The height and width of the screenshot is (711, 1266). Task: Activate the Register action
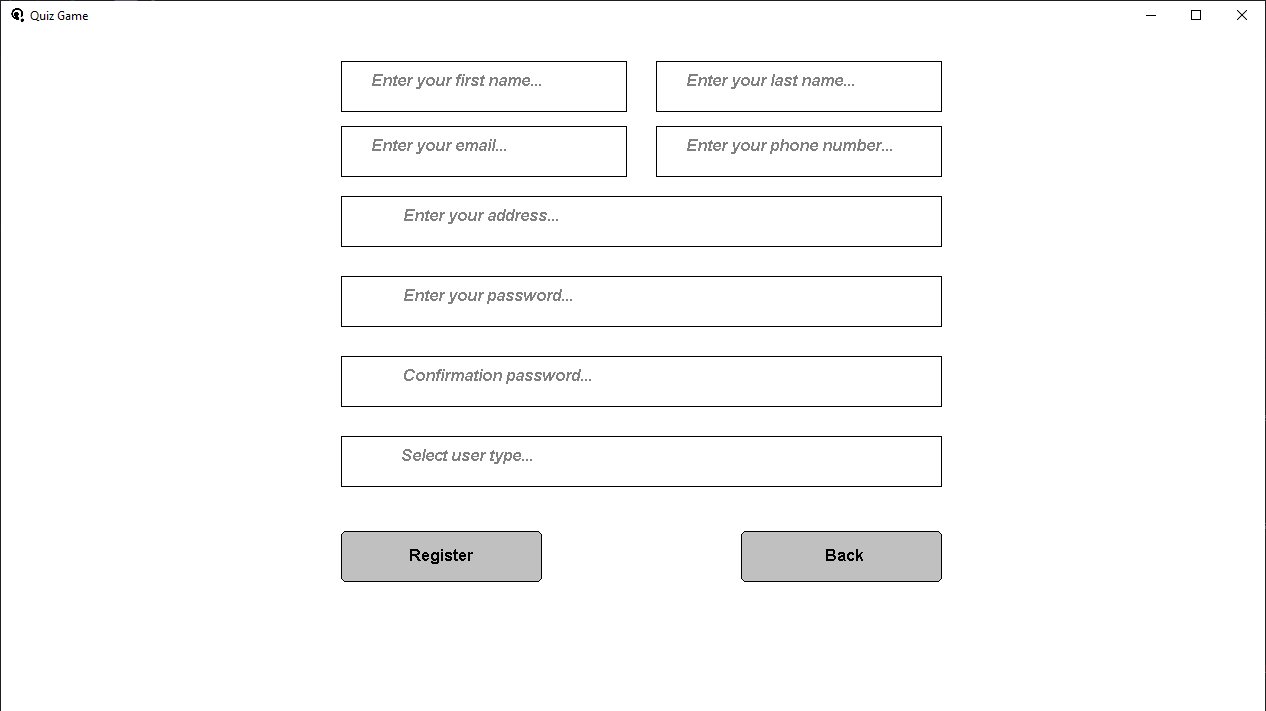(441, 556)
